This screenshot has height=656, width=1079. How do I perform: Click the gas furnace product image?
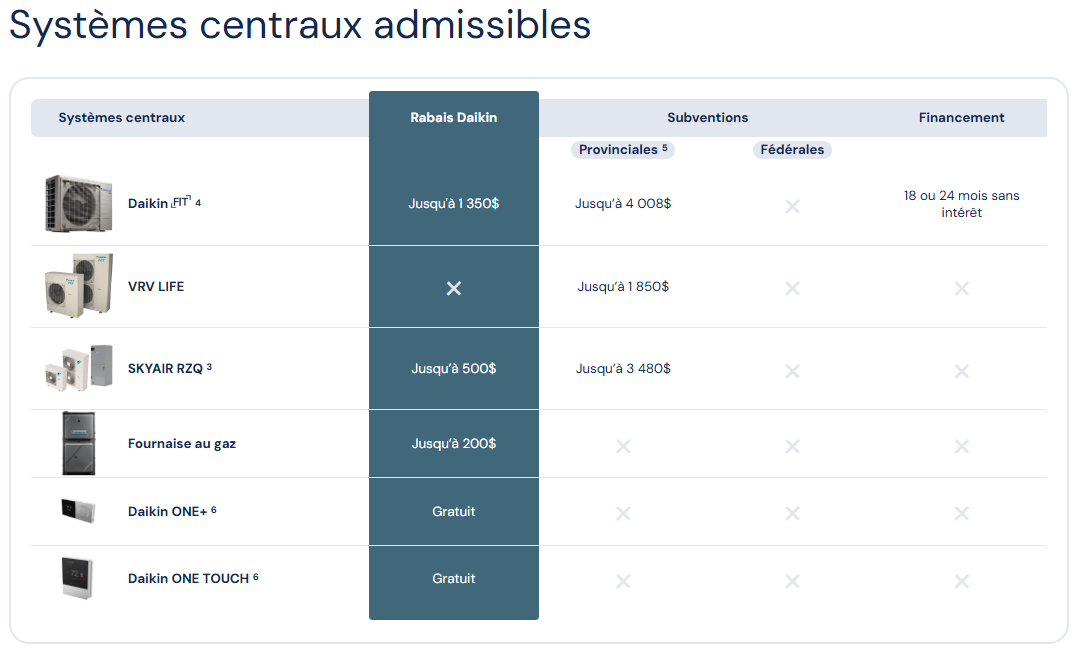78,443
